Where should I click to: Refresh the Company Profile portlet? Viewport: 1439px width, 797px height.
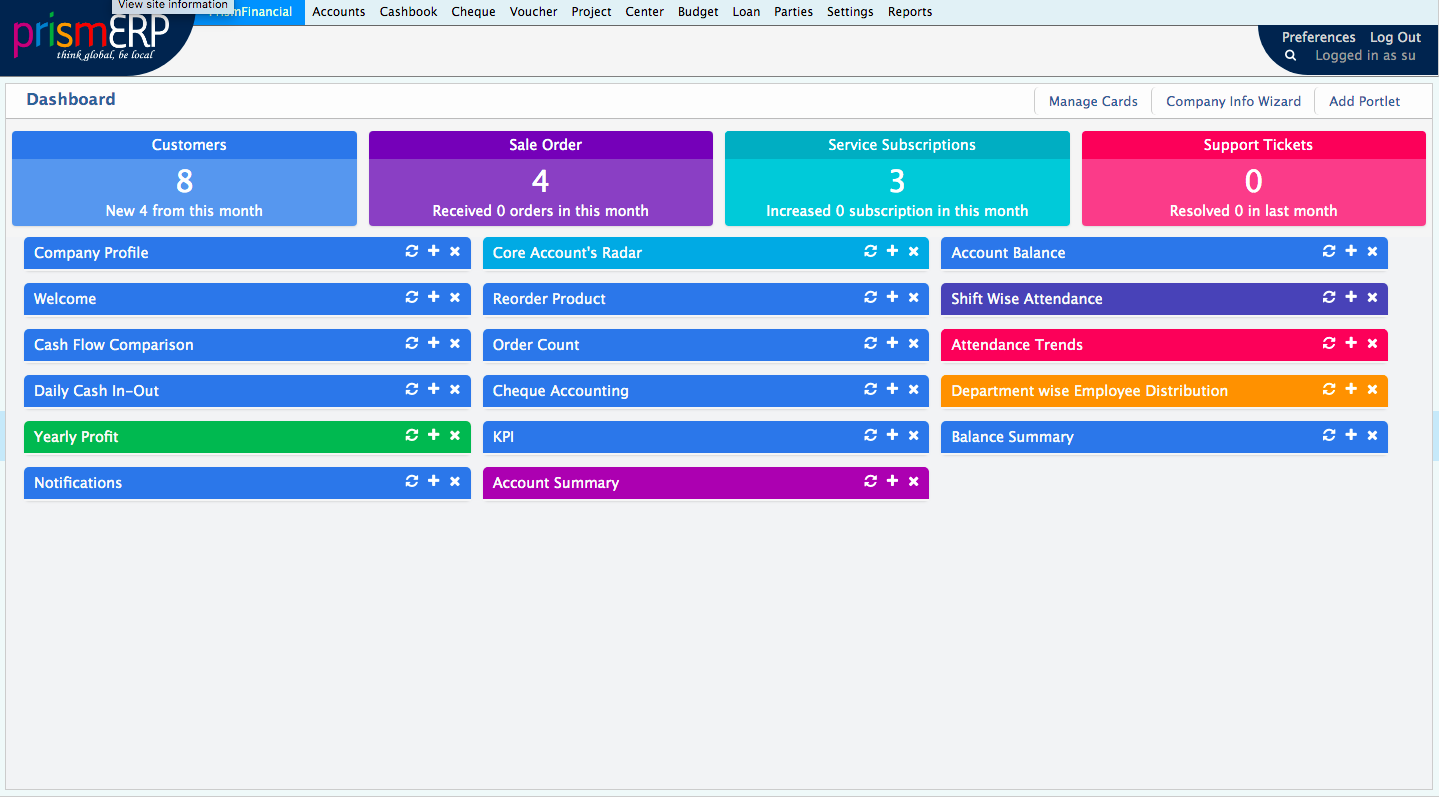(x=411, y=252)
